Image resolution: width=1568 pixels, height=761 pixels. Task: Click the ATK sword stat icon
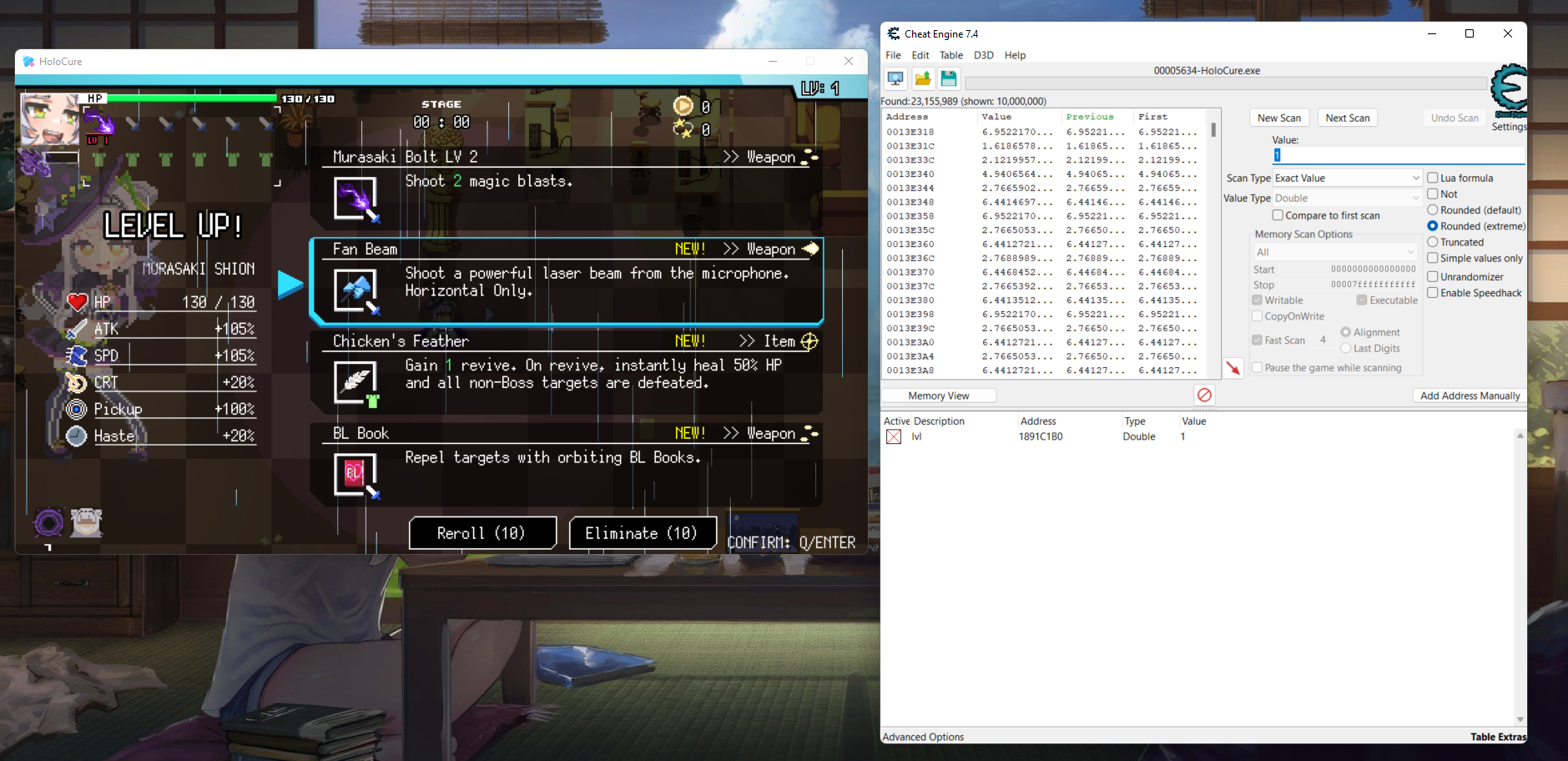point(78,329)
